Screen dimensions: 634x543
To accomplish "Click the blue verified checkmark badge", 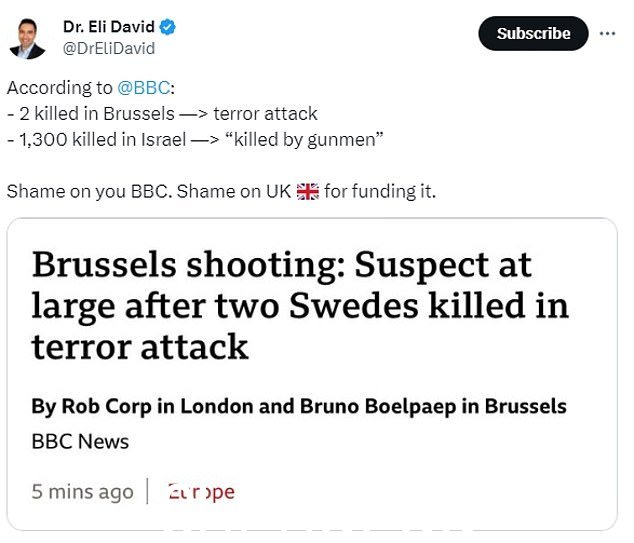I will tap(167, 27).
